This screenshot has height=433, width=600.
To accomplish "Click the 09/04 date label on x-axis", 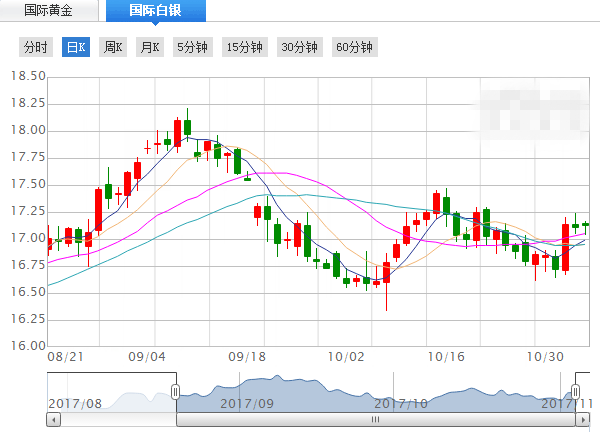I will (146, 356).
